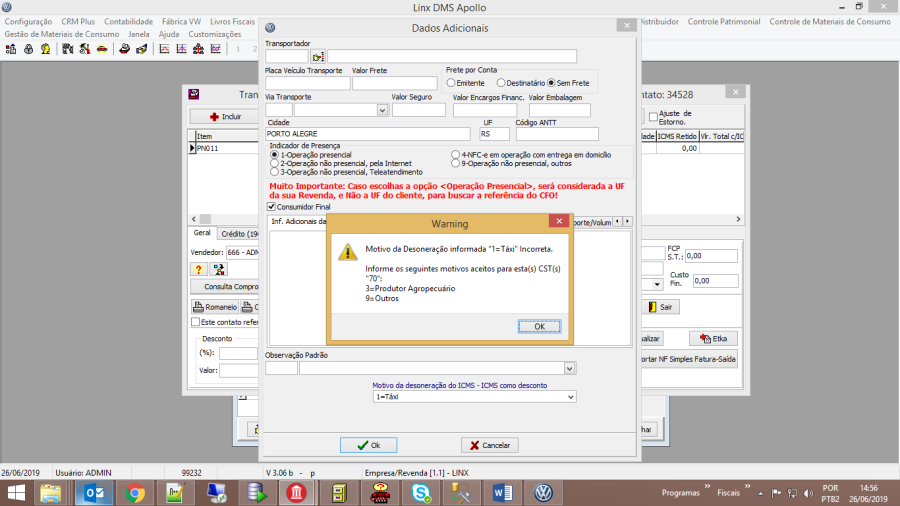Click the yellow filing cabinet taskbar icon
This screenshot has height=506, width=900.
[x=339, y=493]
